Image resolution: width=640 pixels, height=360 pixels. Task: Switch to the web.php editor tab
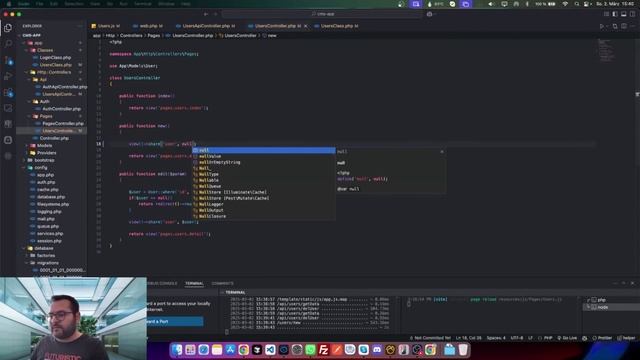(x=149, y=26)
